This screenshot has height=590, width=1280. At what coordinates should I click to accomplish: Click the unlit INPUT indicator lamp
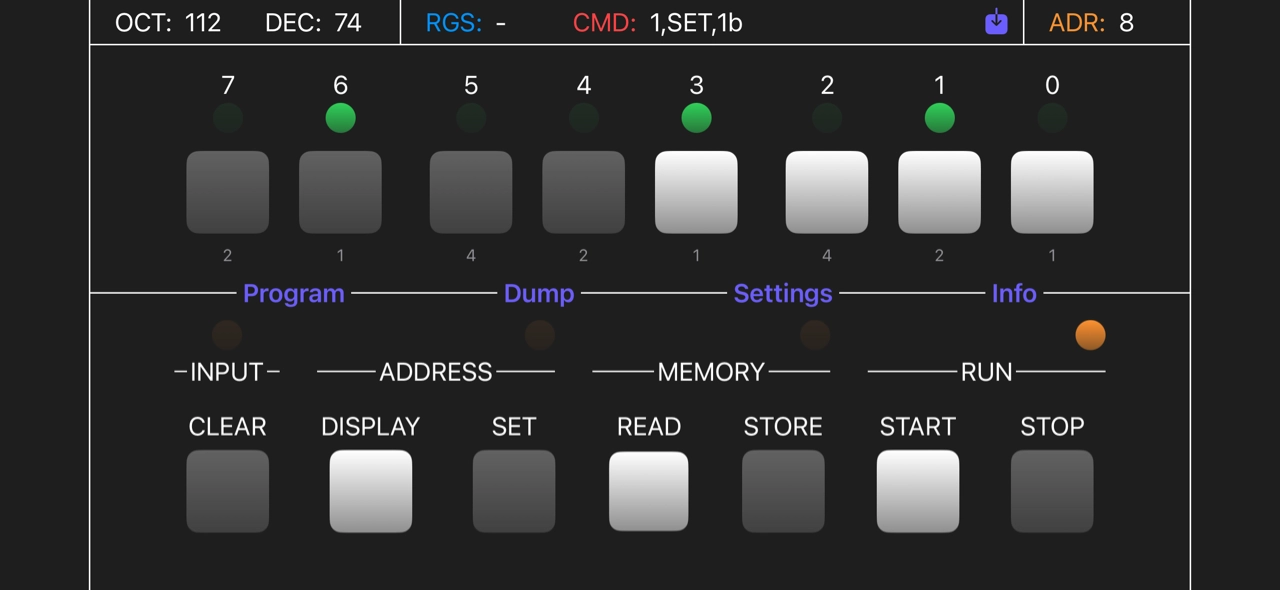227,335
